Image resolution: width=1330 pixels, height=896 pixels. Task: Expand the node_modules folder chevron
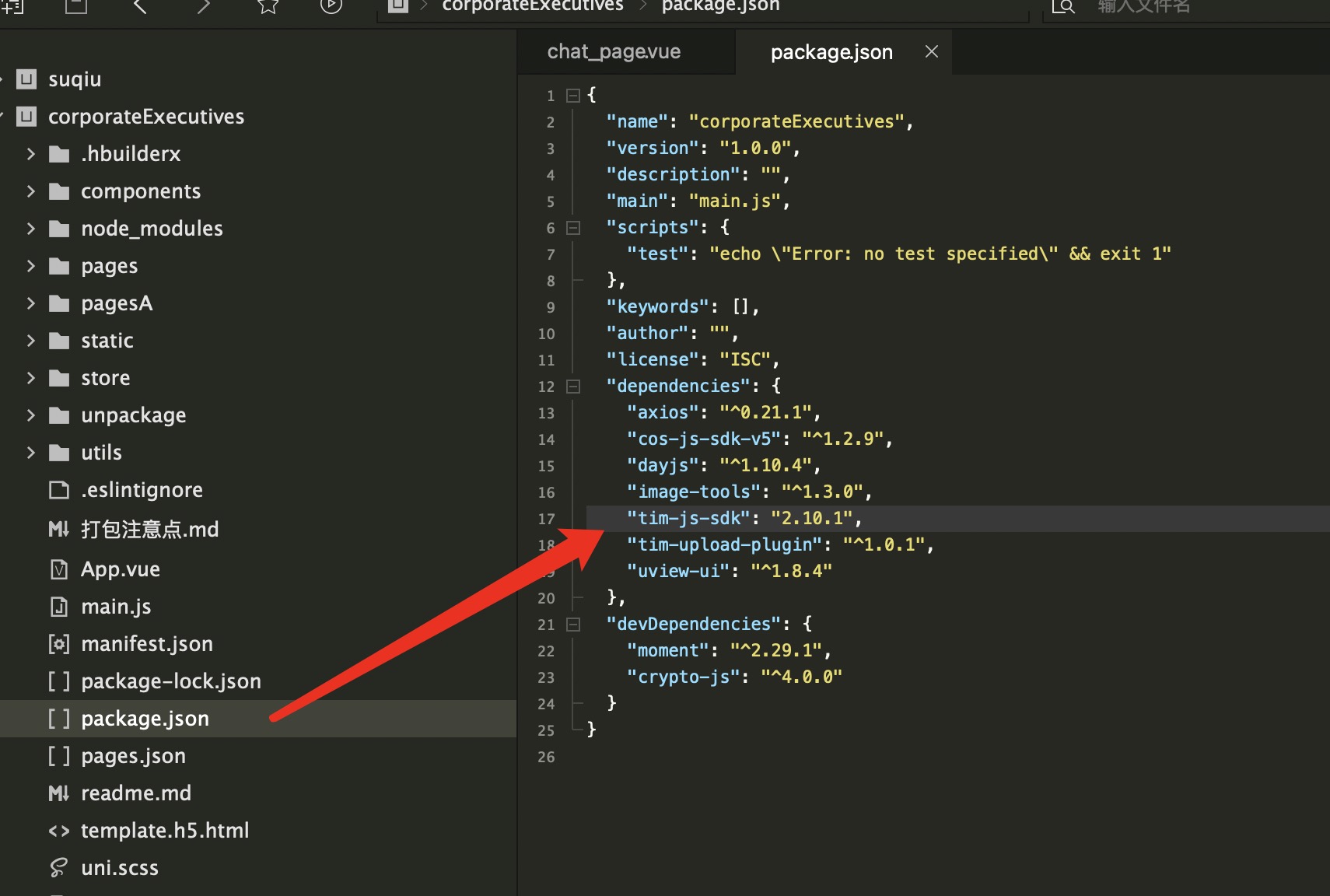point(31,229)
